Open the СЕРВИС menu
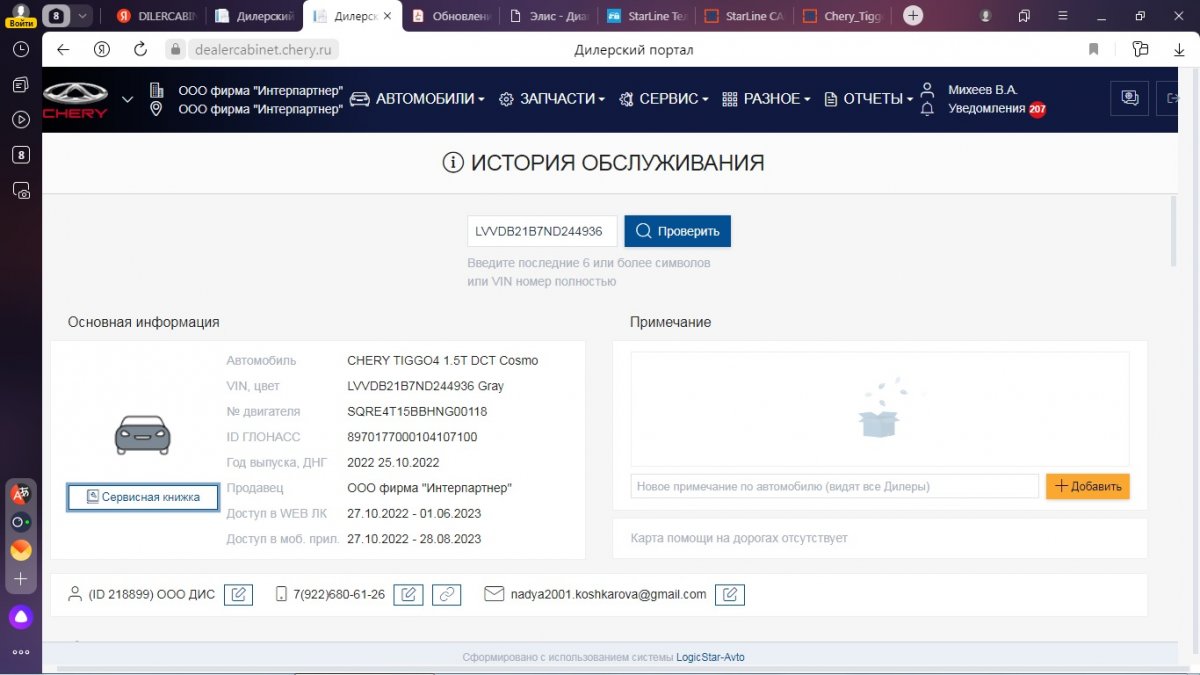 [x=664, y=99]
